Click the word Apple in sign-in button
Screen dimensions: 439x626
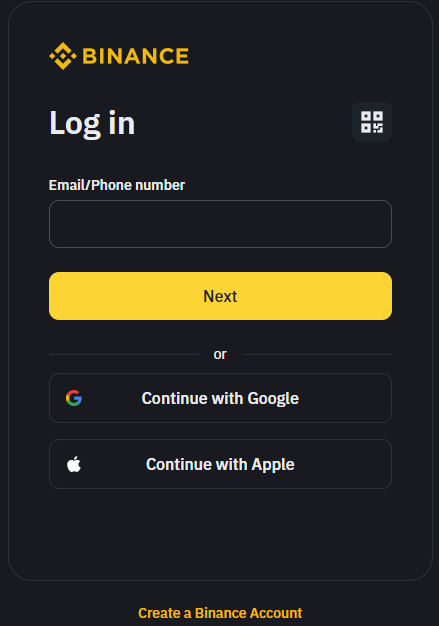[x=273, y=465]
